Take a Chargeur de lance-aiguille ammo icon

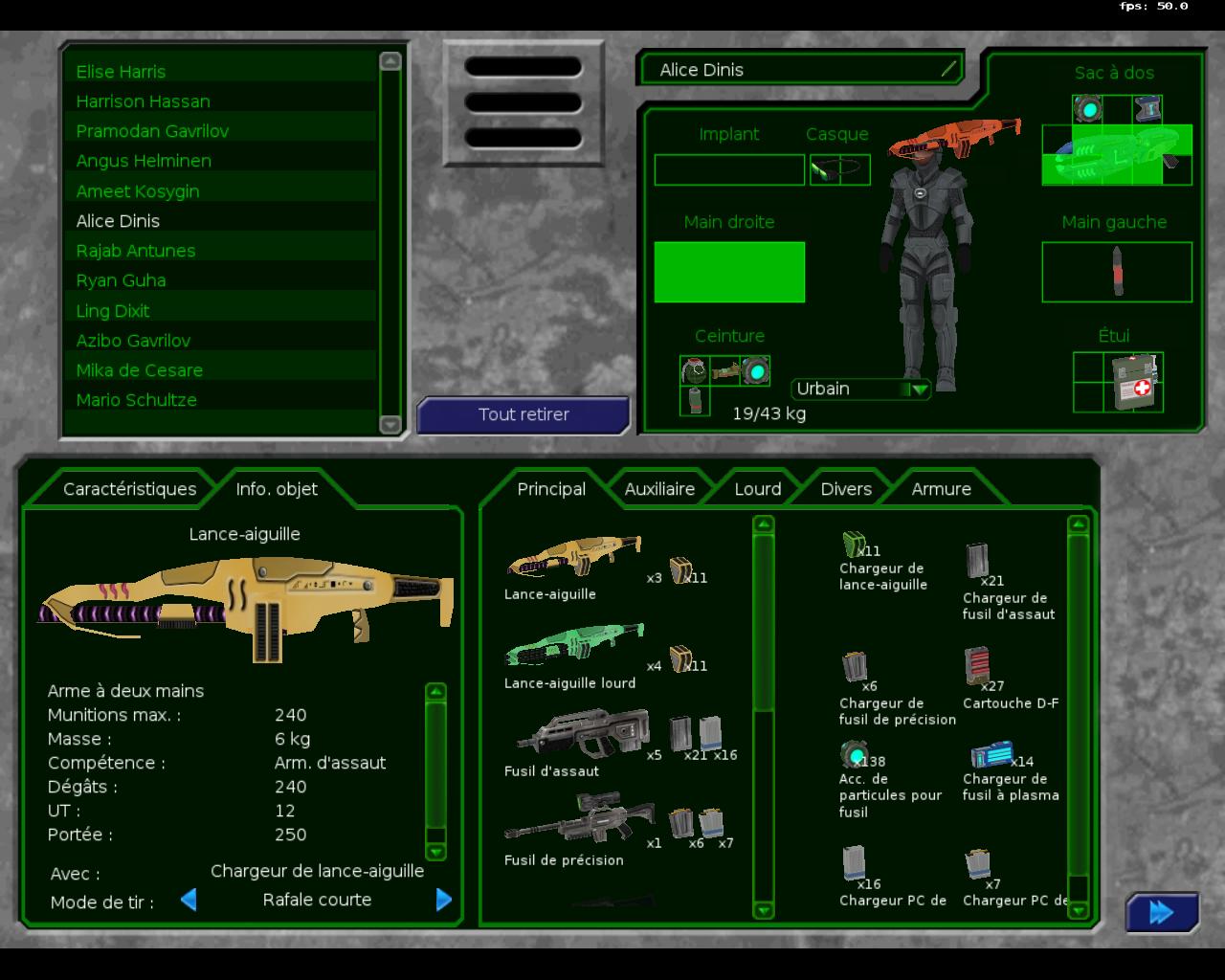click(854, 545)
